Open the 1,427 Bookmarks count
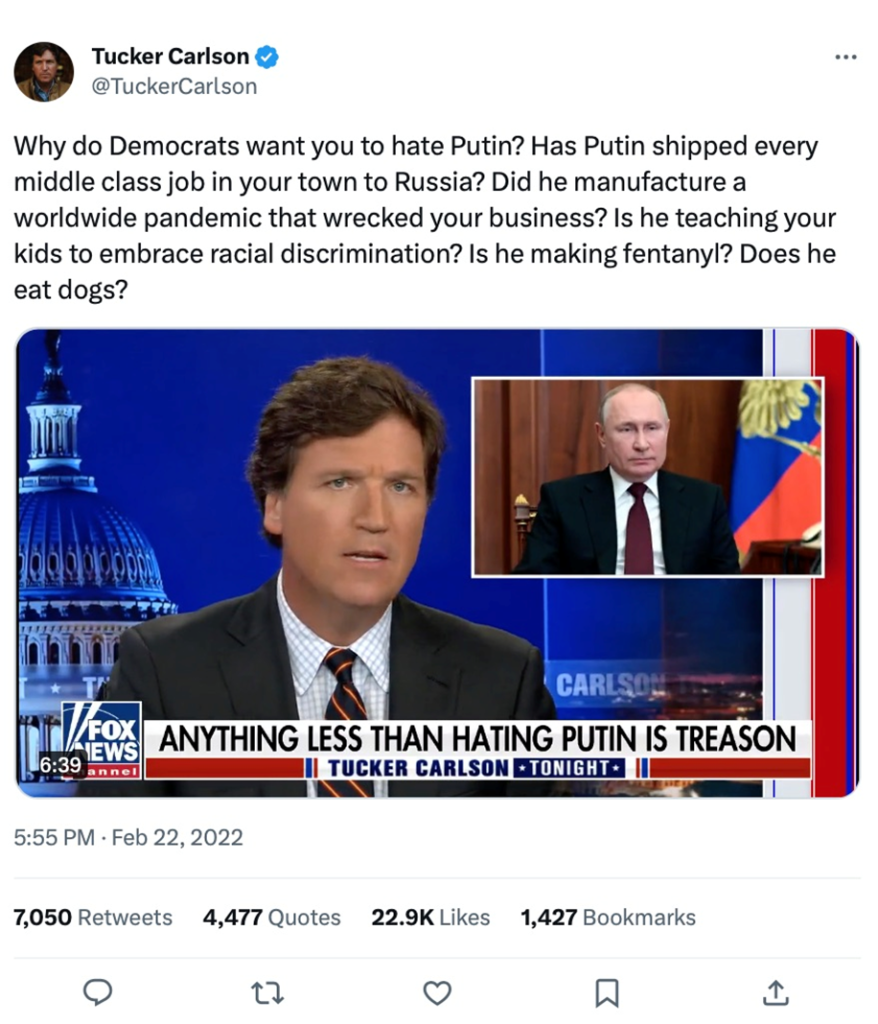This screenshot has width=878, height=1024. 608,918
